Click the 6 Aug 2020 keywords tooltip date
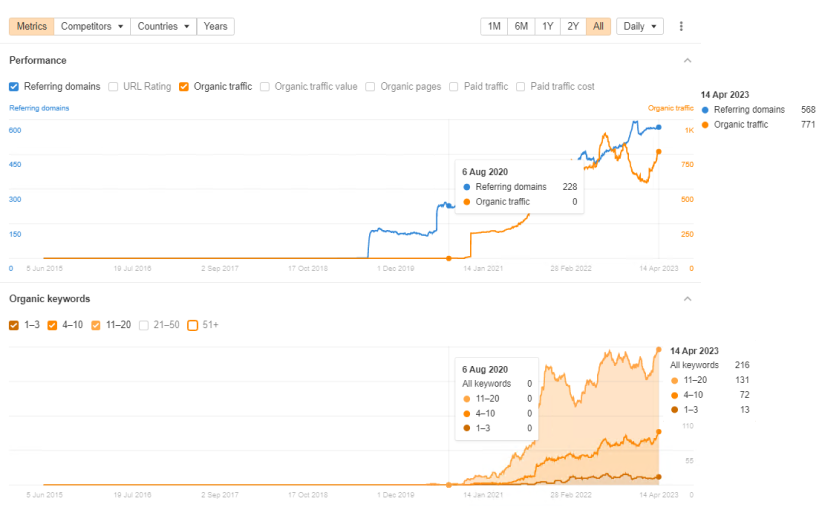Screen dimensions: 825x525 click(485, 369)
